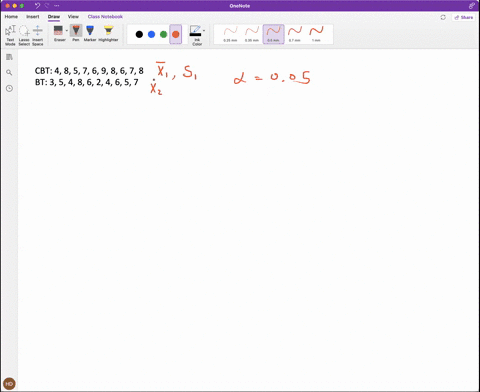The width and height of the screenshot is (480, 392).
Task: Set pen thickness to 0.7 mm
Action: [295, 34]
